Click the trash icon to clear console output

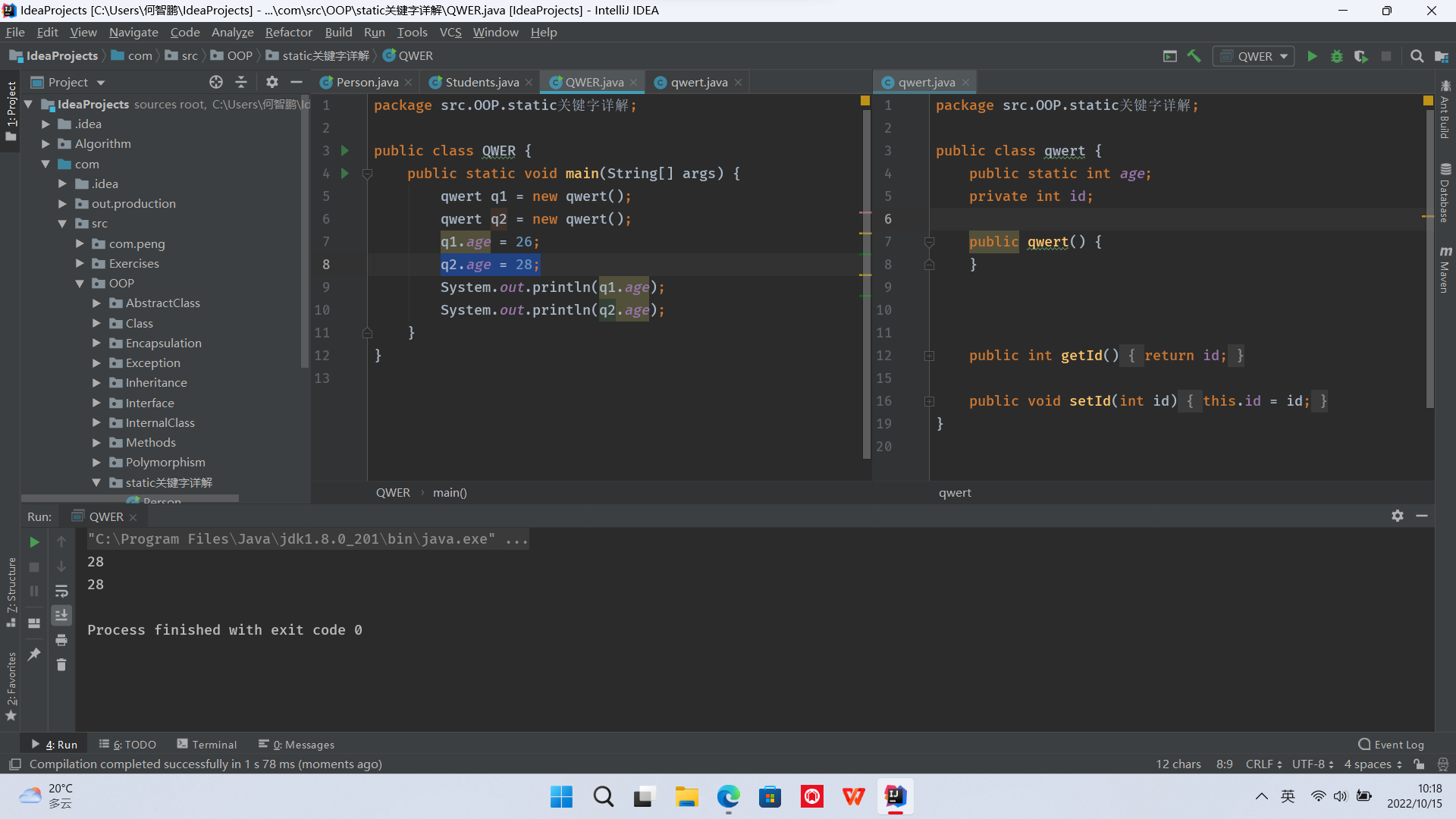[x=61, y=665]
